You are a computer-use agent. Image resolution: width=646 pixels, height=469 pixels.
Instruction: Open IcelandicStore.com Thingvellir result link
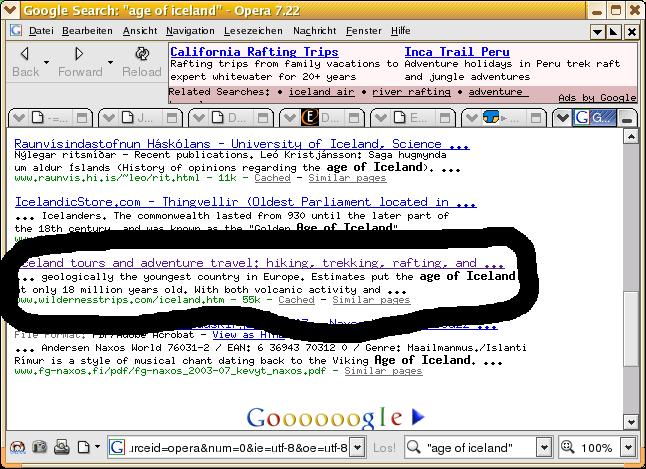click(246, 202)
